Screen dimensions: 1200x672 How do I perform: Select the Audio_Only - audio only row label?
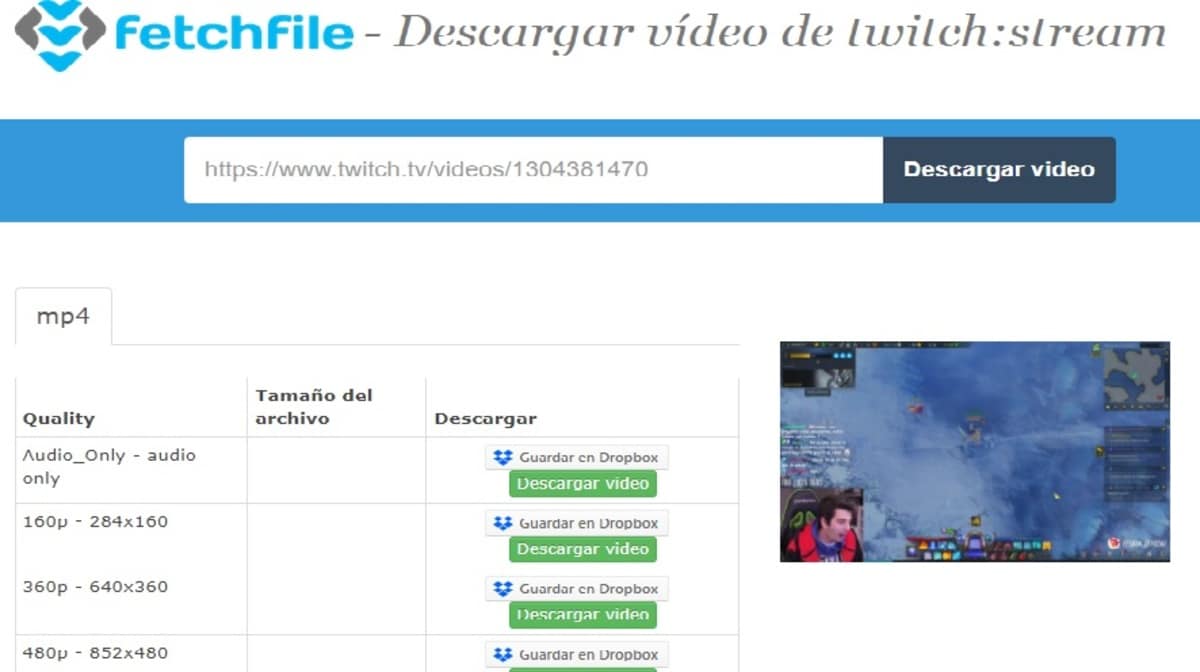click(109, 467)
